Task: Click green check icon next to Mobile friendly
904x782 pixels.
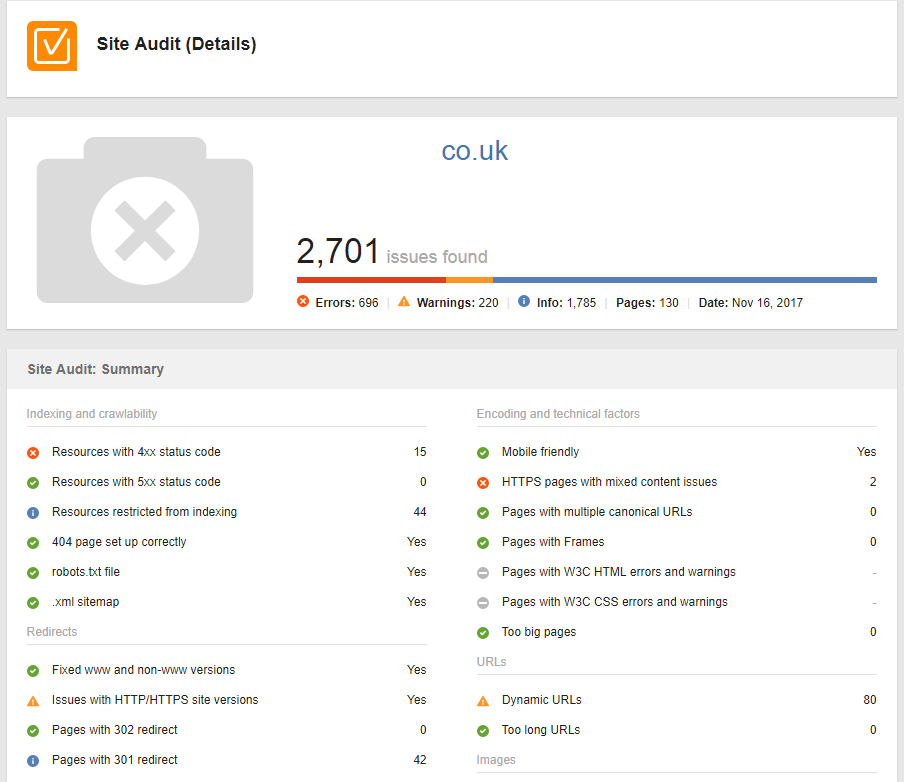Action: pyautogui.click(x=483, y=453)
